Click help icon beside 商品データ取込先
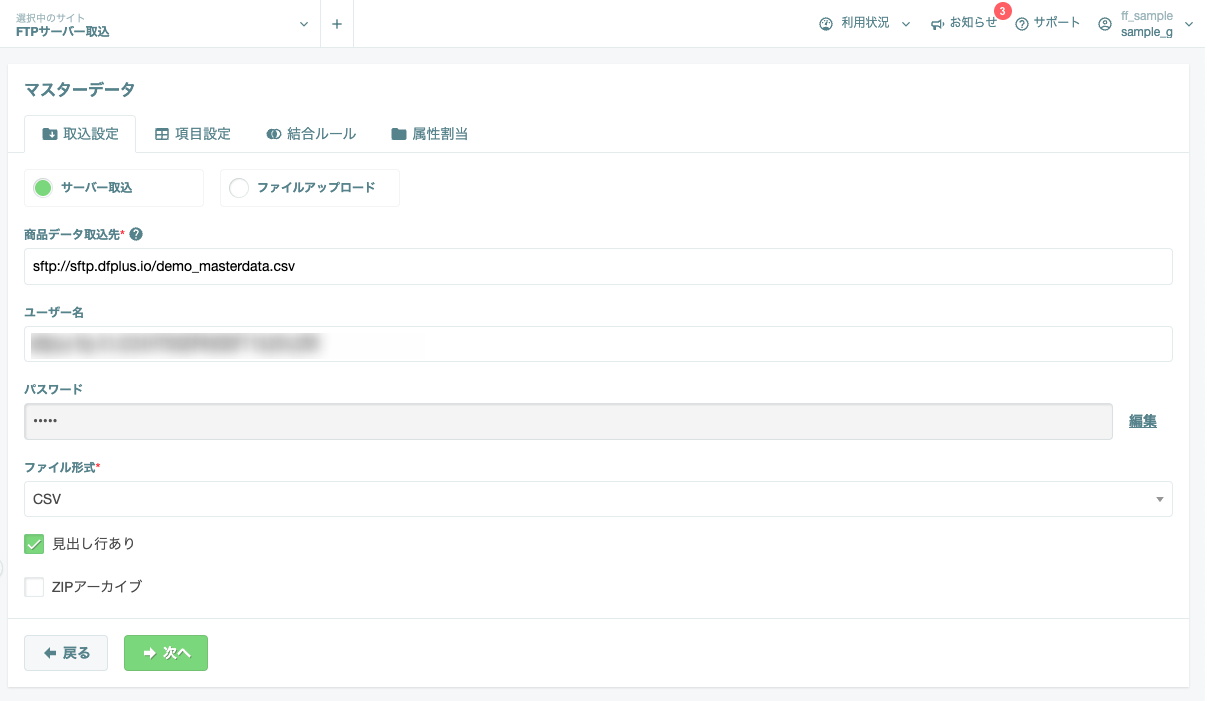Screen dimensions: 1208x701 coord(136,234)
